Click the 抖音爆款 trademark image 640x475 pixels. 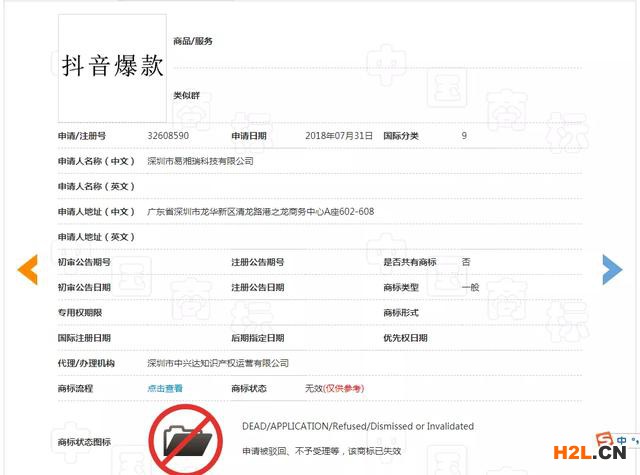(x=112, y=68)
